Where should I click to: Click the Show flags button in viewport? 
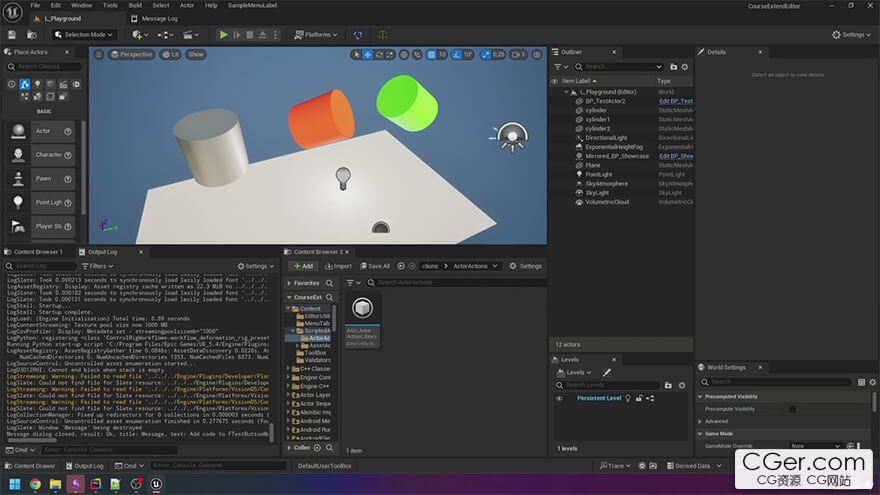[196, 54]
